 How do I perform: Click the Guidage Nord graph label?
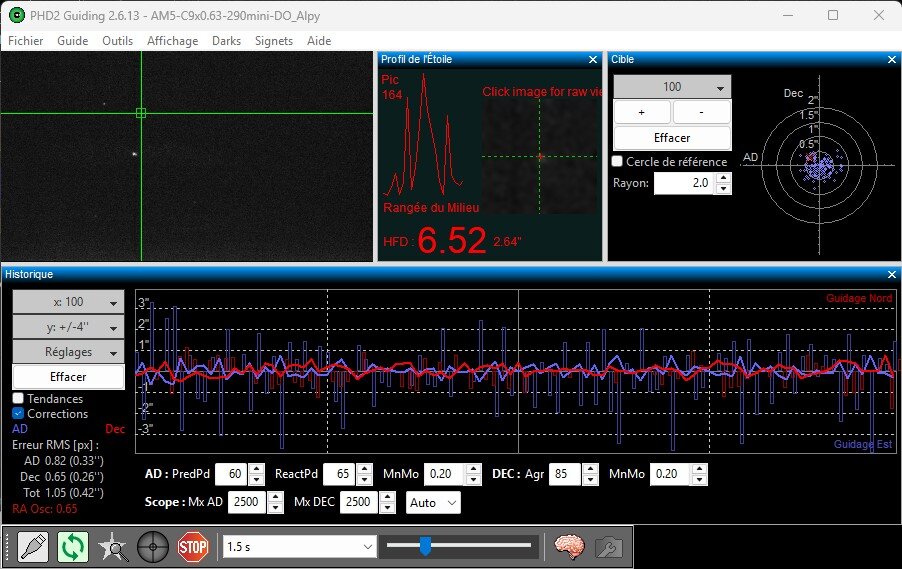pos(859,298)
